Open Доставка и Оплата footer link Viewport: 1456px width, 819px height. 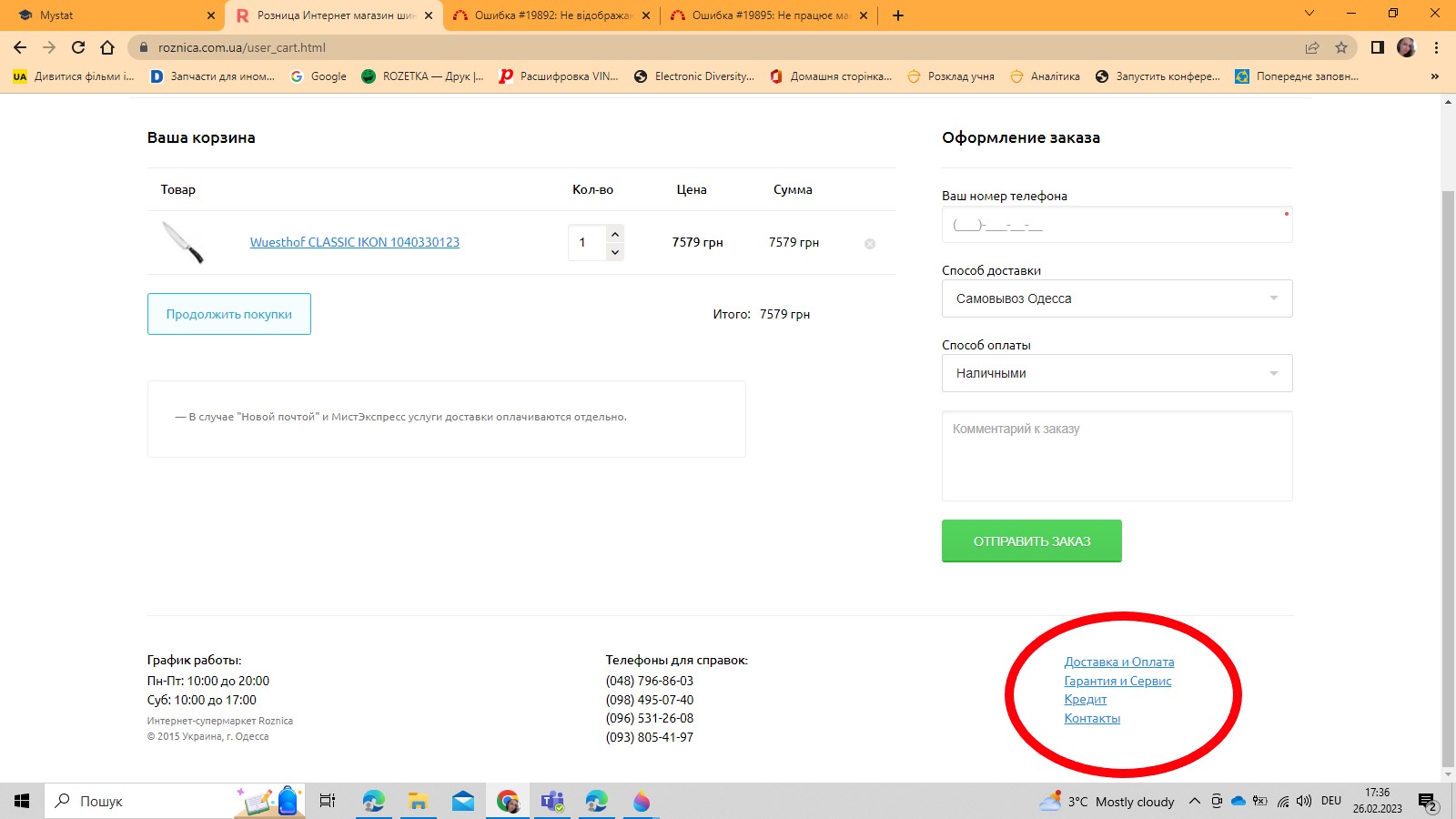[x=1118, y=662]
